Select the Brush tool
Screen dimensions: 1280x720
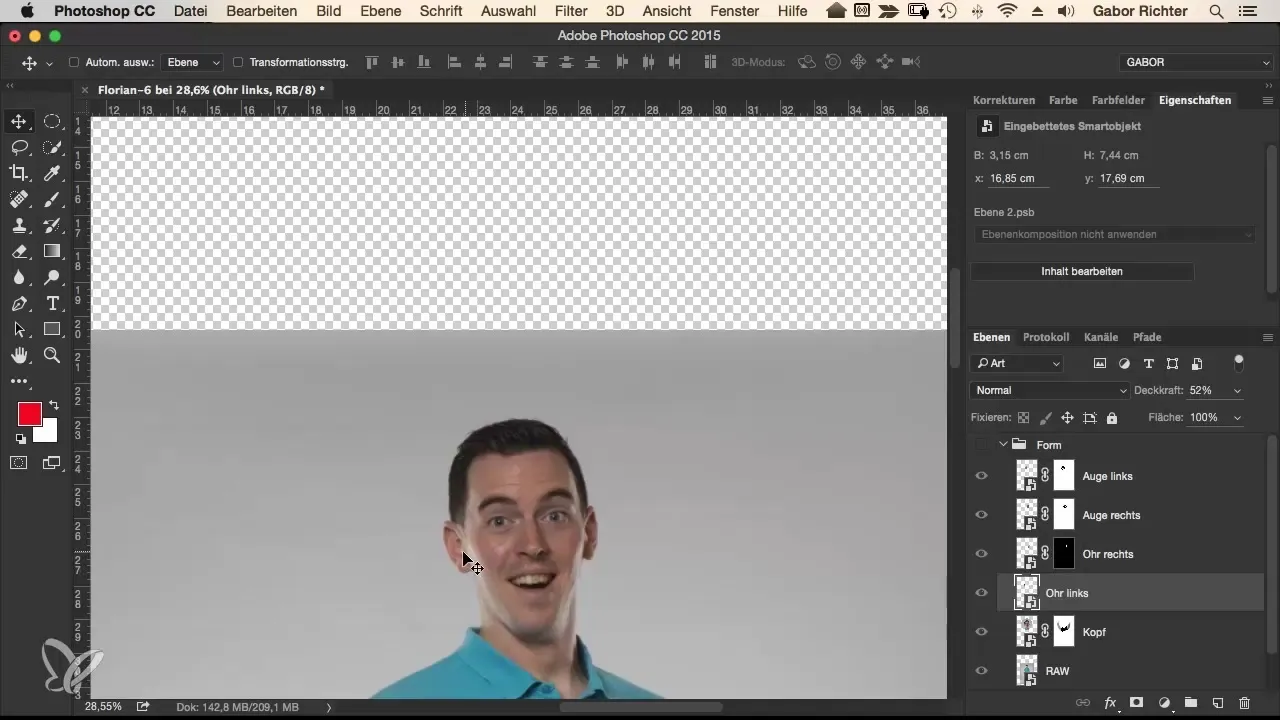pyautogui.click(x=52, y=200)
